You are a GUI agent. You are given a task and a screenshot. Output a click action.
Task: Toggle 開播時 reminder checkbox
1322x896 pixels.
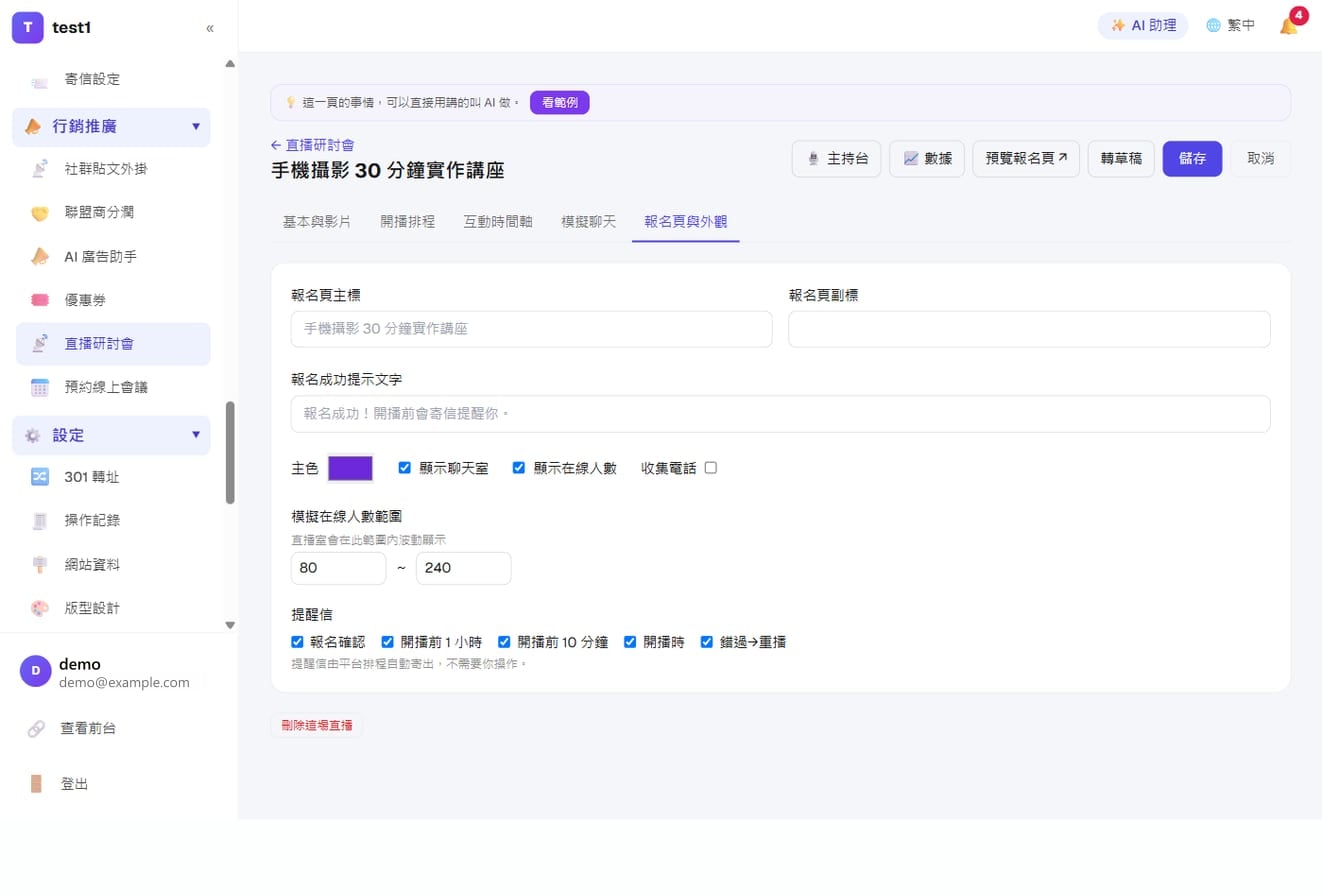tap(630, 642)
